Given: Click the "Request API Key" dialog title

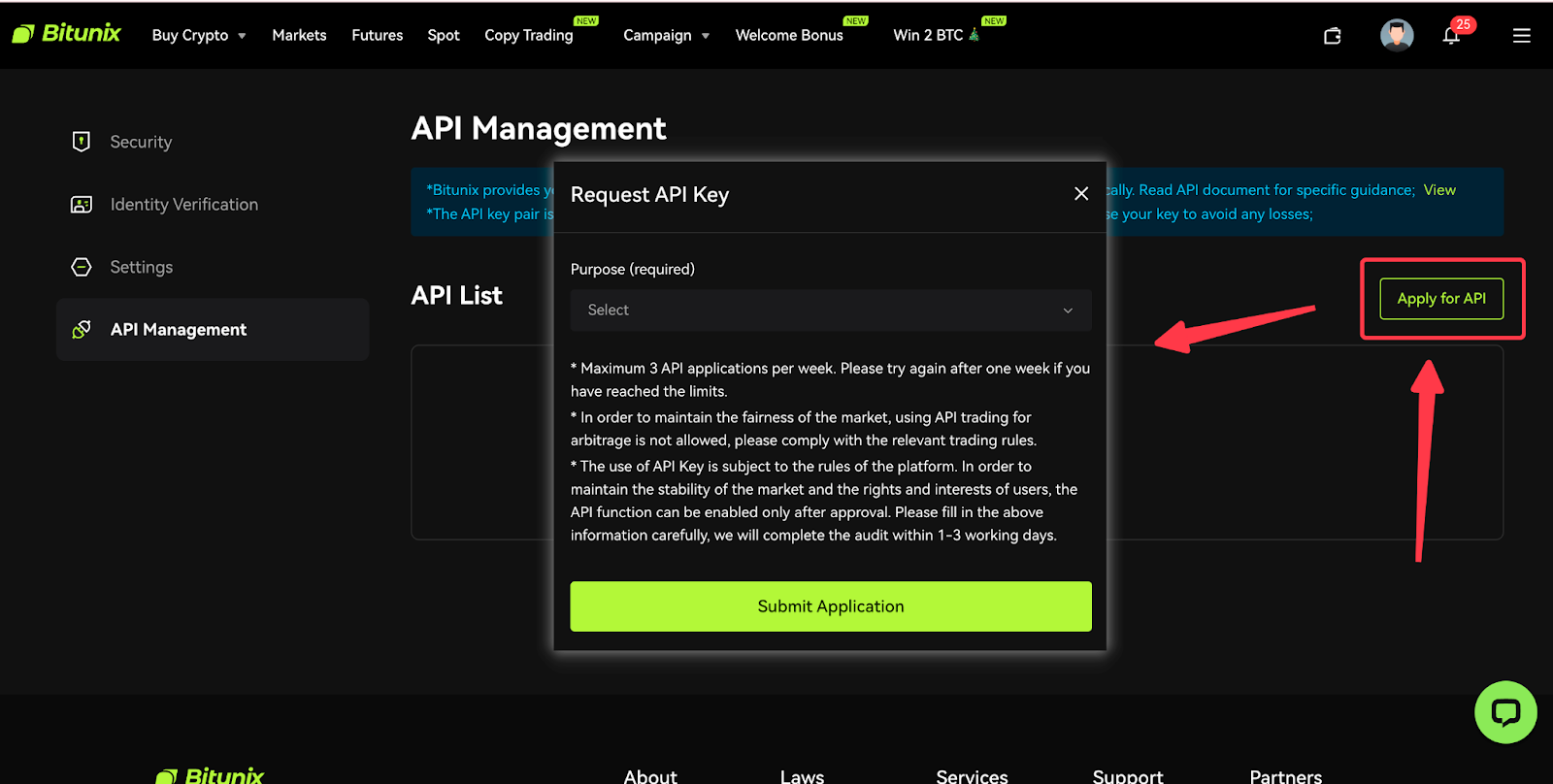Looking at the screenshot, I should pos(649,194).
